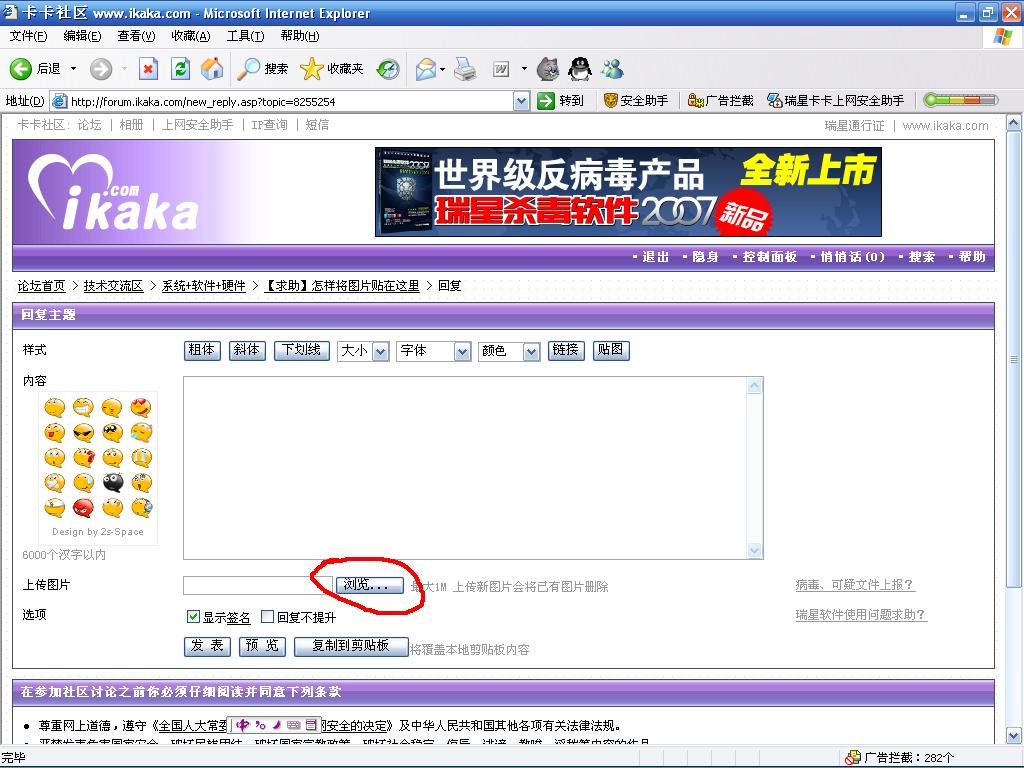Click the 链接 insert link button
This screenshot has height=768, width=1024.
[566, 350]
